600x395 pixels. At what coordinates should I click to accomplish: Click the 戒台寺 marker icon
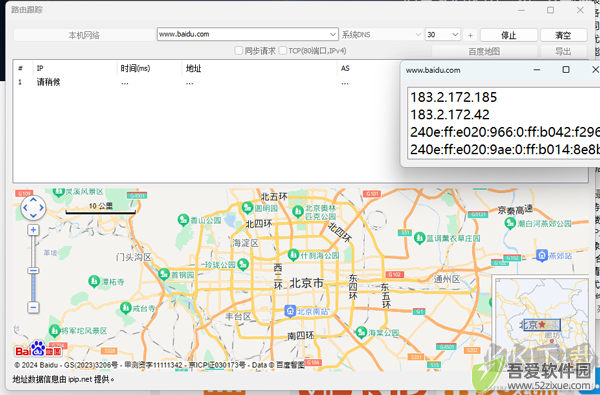[x=126, y=308]
